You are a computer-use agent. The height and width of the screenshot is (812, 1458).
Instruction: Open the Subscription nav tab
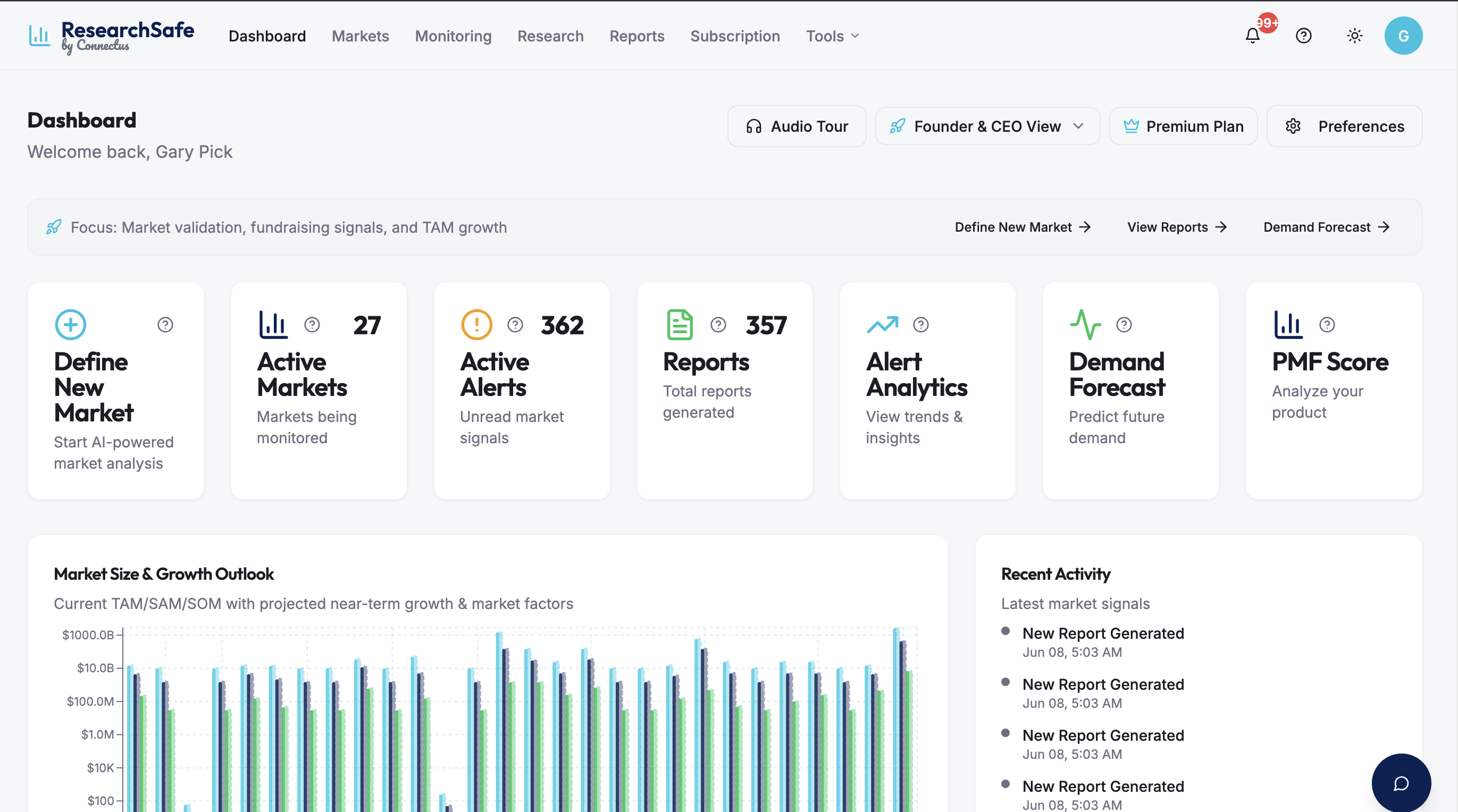pos(735,36)
